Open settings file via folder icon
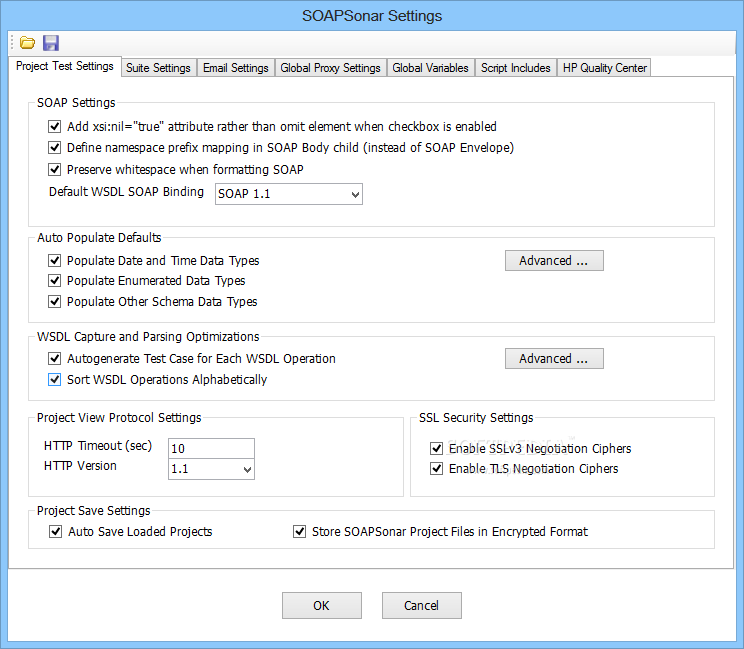 [27, 43]
